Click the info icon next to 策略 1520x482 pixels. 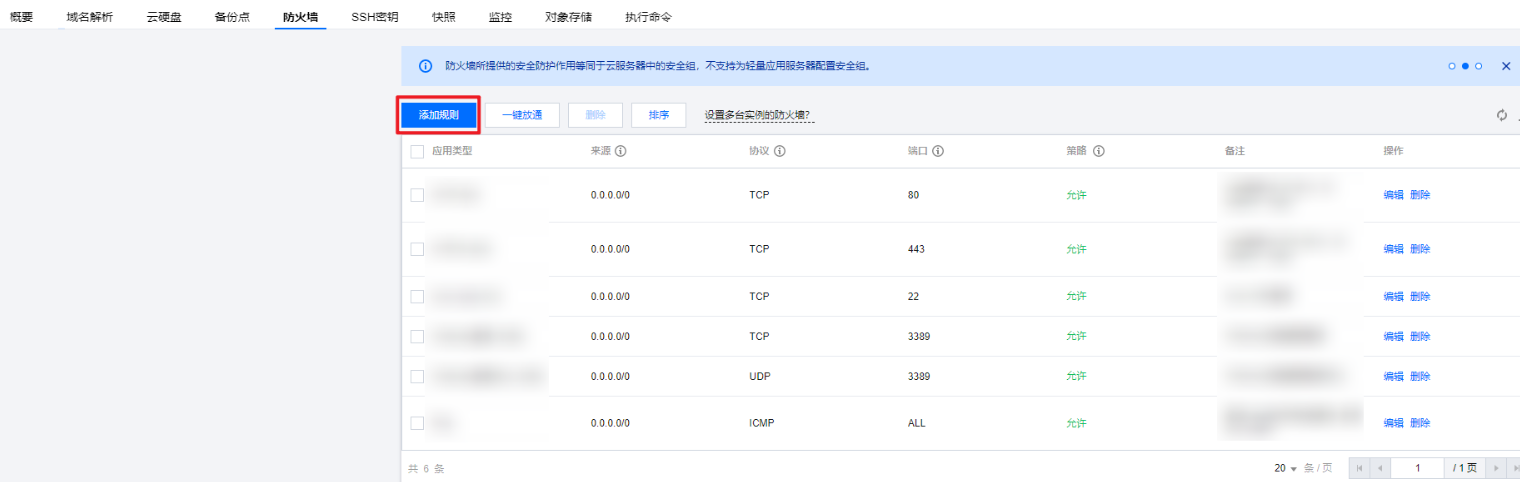1098,151
